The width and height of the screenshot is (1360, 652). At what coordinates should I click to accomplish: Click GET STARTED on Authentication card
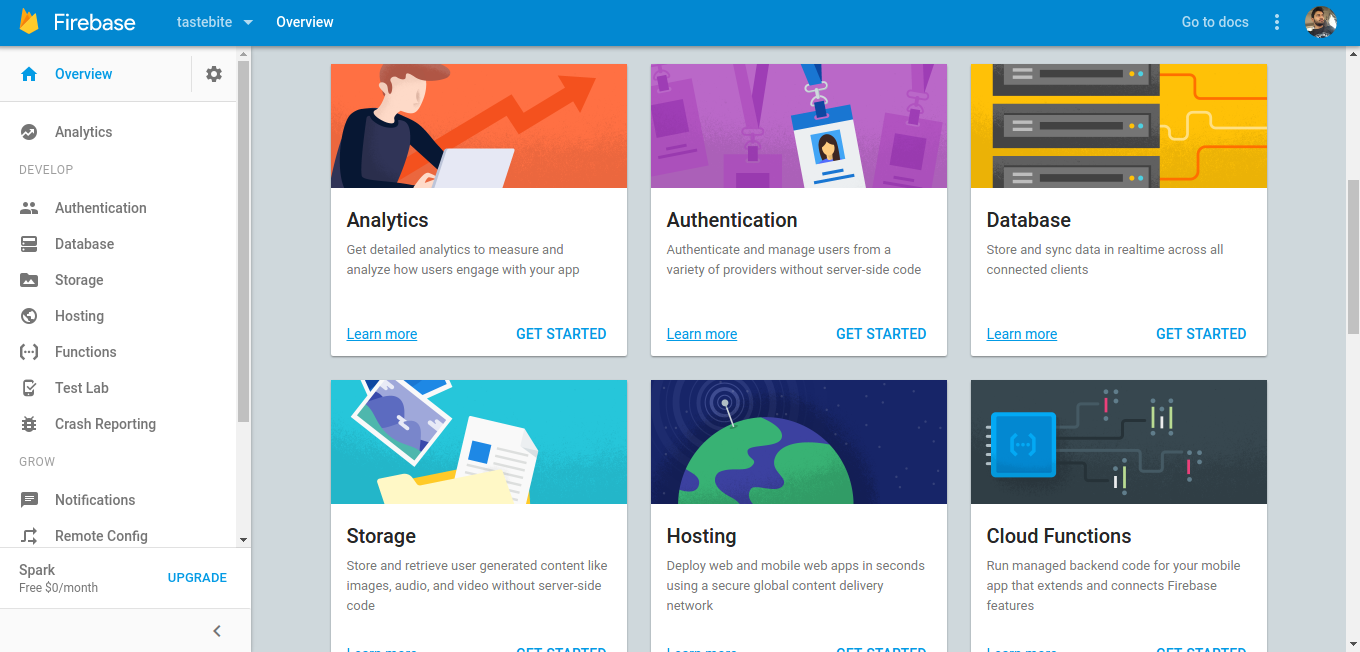pyautogui.click(x=881, y=334)
